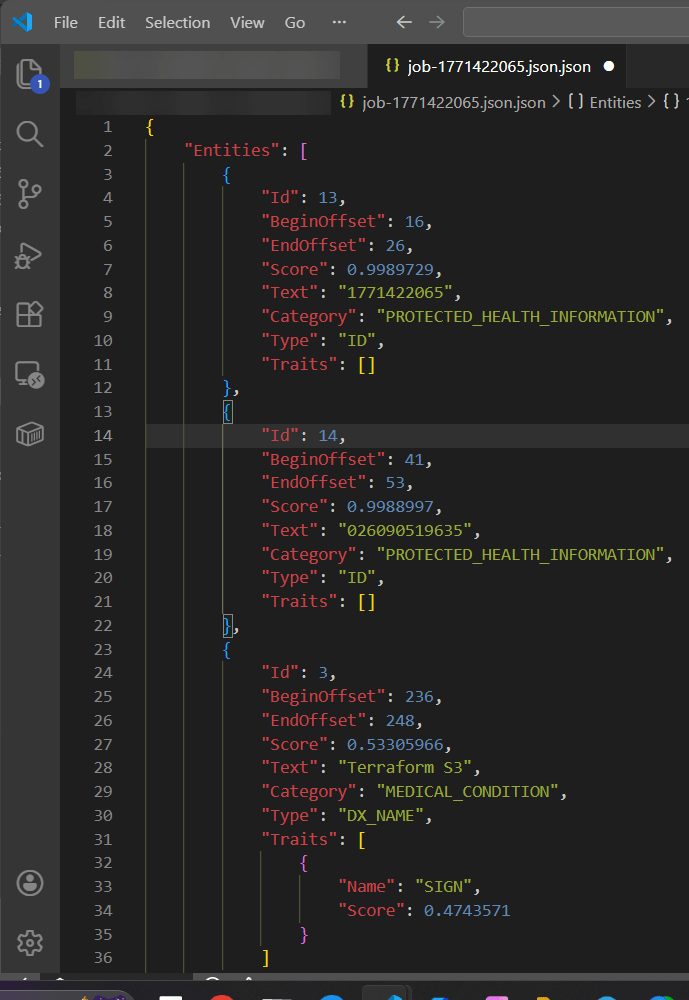Image resolution: width=689 pixels, height=1000 pixels.
Task: Open the View menu
Action: (x=247, y=22)
